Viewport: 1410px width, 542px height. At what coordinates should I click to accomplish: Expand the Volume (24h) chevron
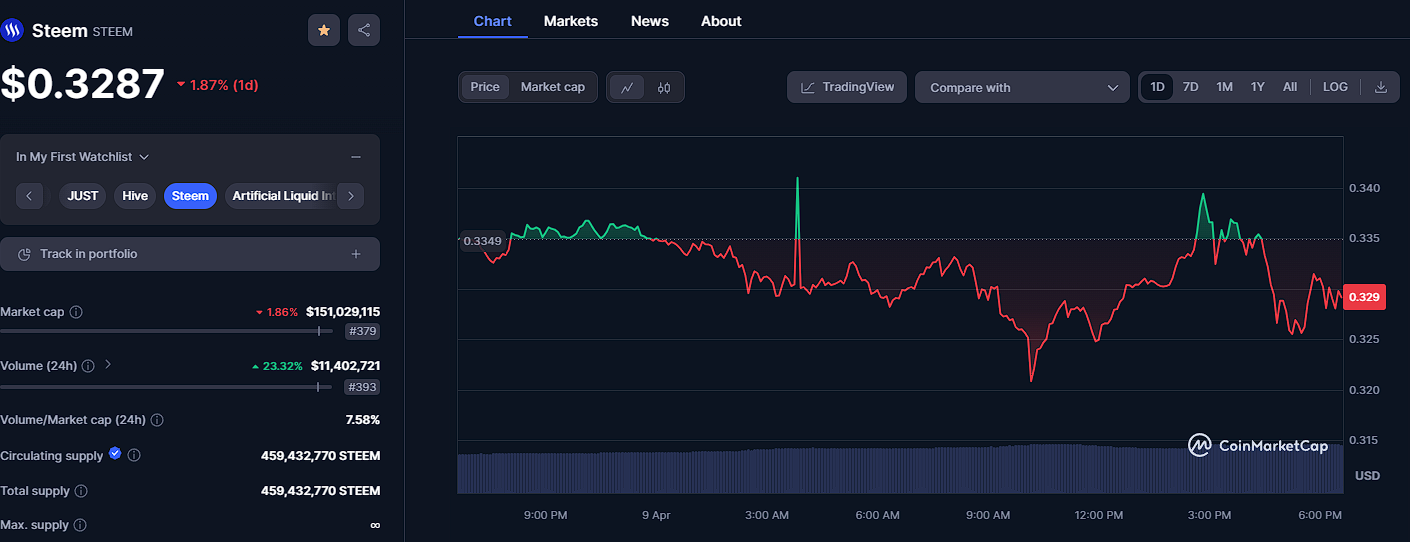tap(108, 365)
